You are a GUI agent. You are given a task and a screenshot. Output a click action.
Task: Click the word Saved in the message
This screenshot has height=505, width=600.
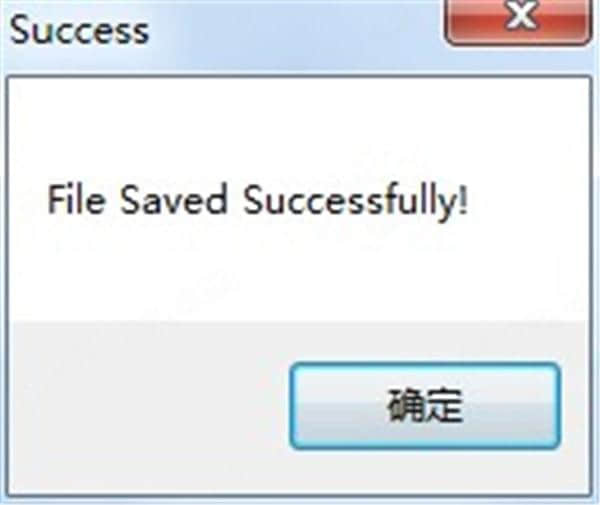[x=174, y=199]
